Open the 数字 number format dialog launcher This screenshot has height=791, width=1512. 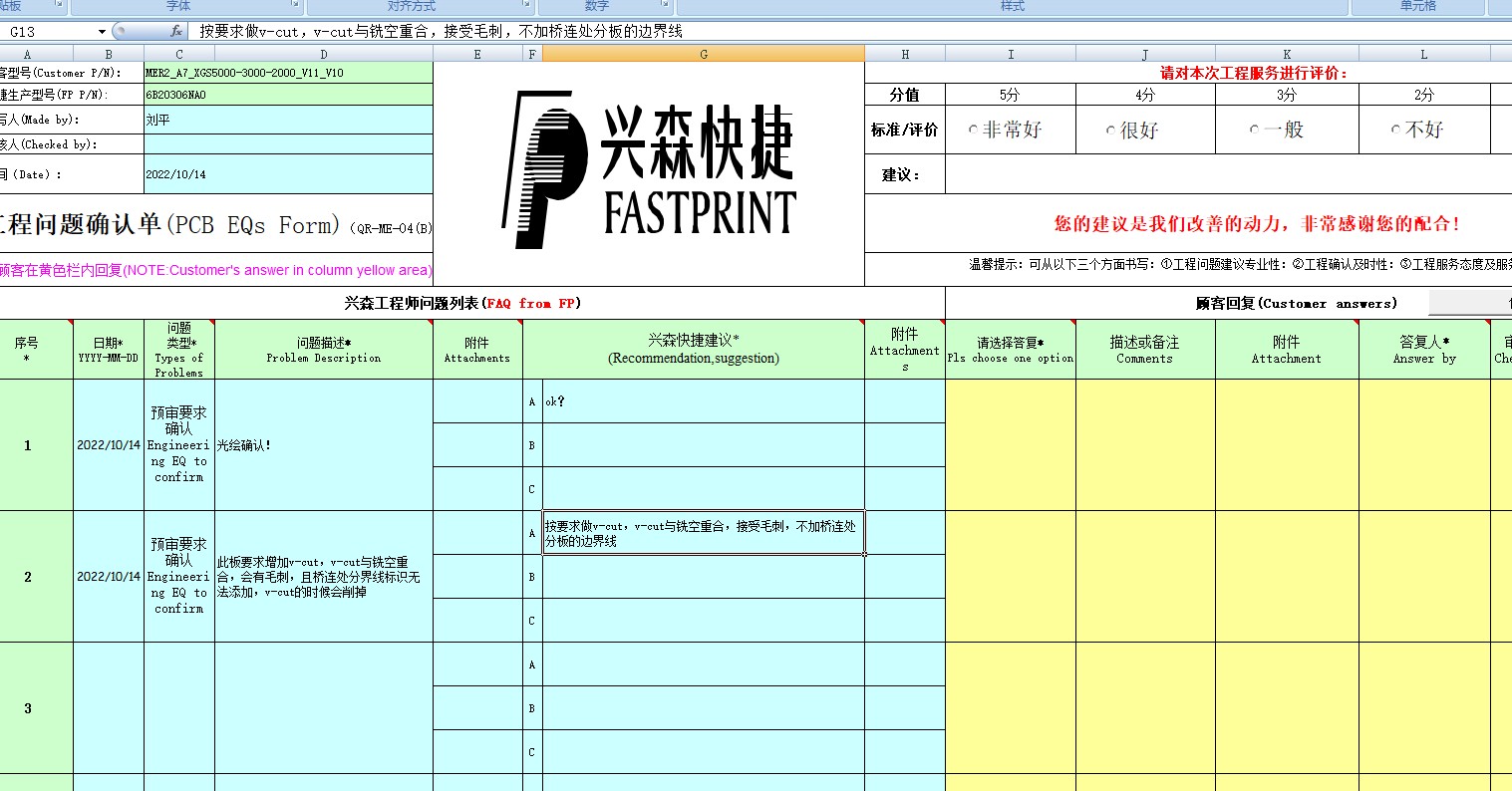click(x=667, y=5)
